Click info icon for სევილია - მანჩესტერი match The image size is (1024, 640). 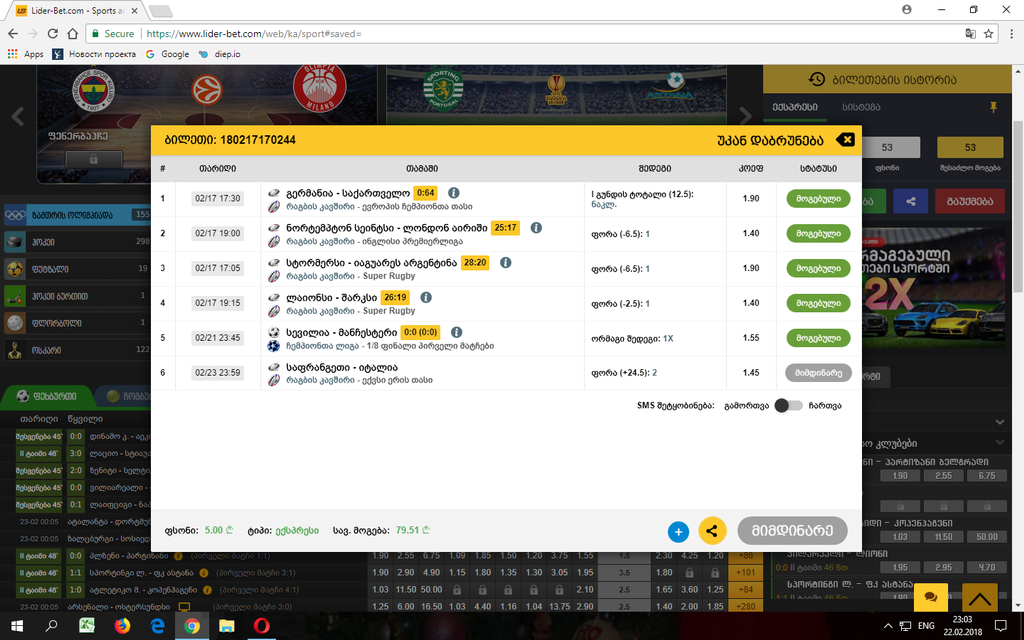(x=456, y=332)
